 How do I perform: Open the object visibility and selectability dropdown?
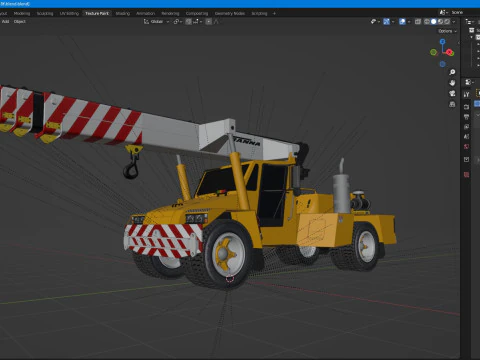(375, 21)
